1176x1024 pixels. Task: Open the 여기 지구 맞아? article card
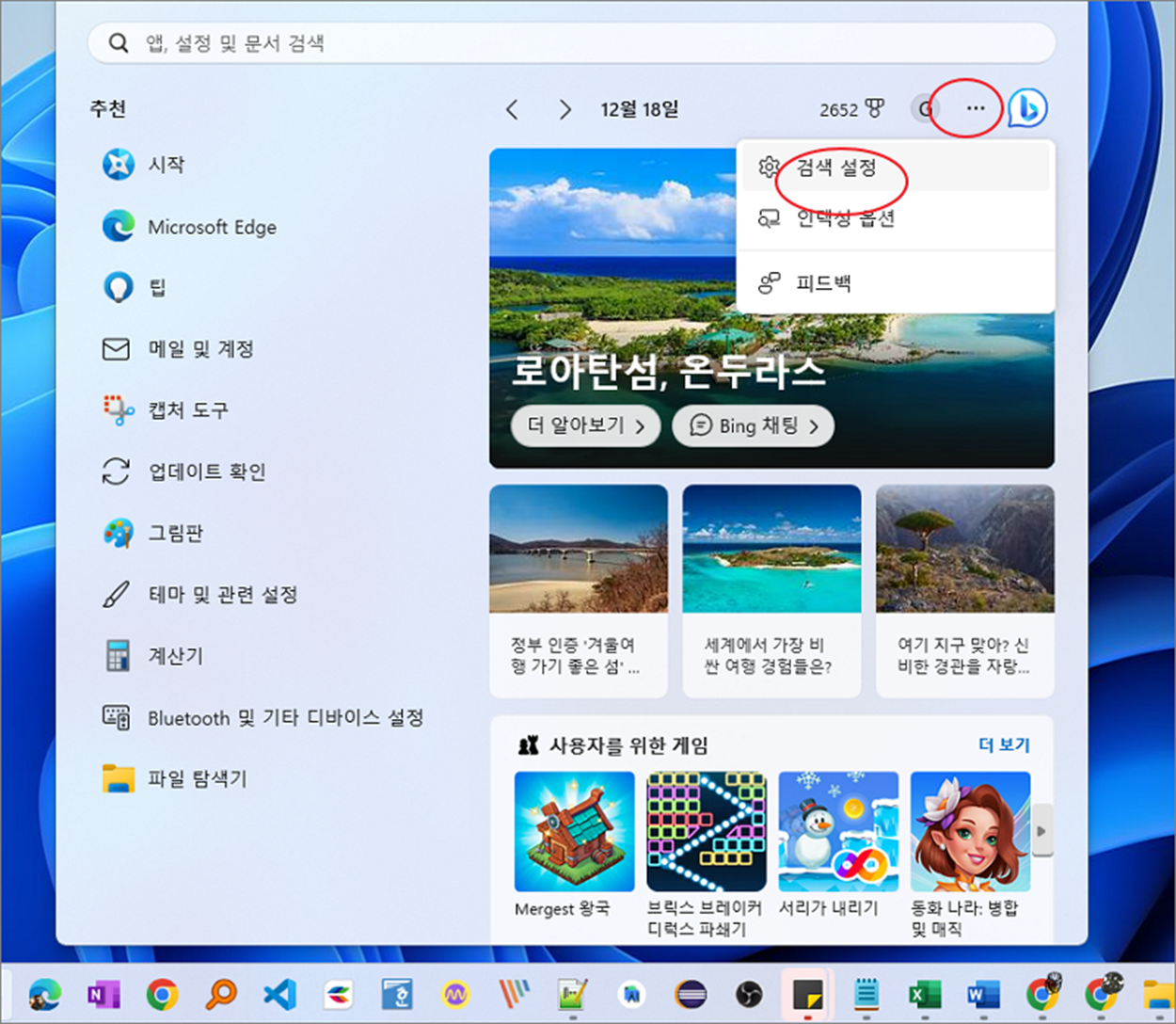click(x=964, y=591)
